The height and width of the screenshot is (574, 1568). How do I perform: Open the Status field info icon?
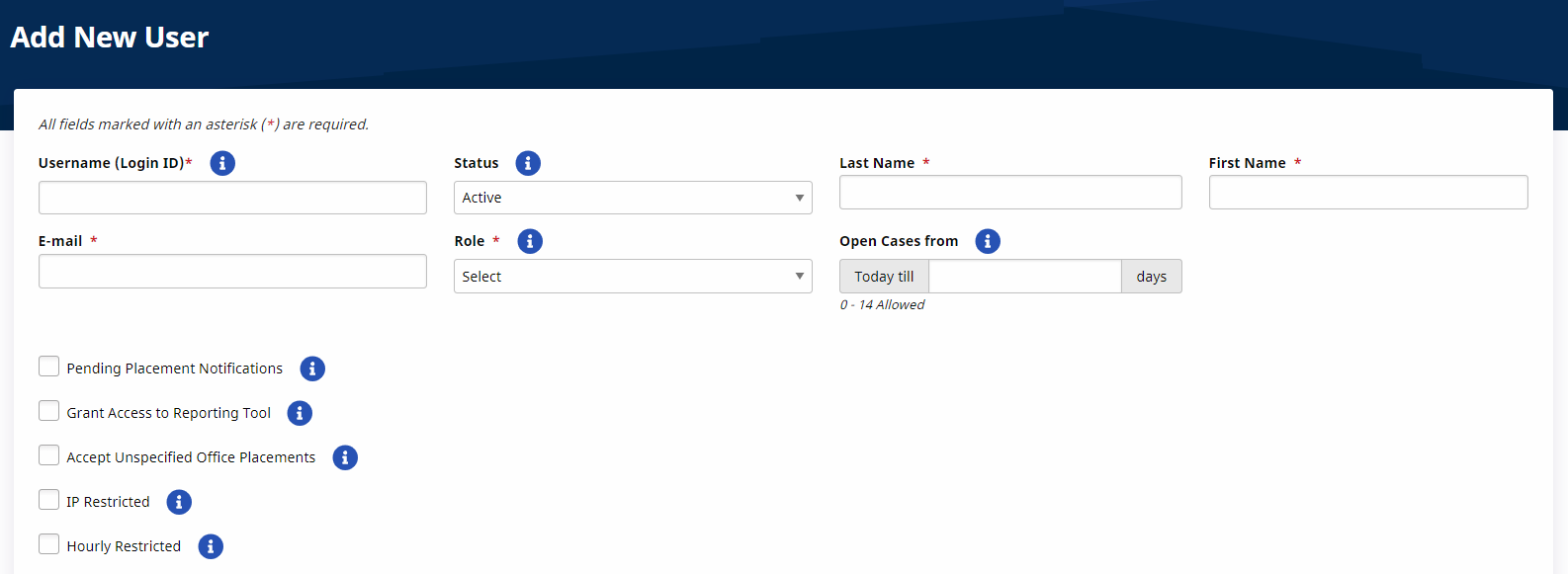point(528,163)
